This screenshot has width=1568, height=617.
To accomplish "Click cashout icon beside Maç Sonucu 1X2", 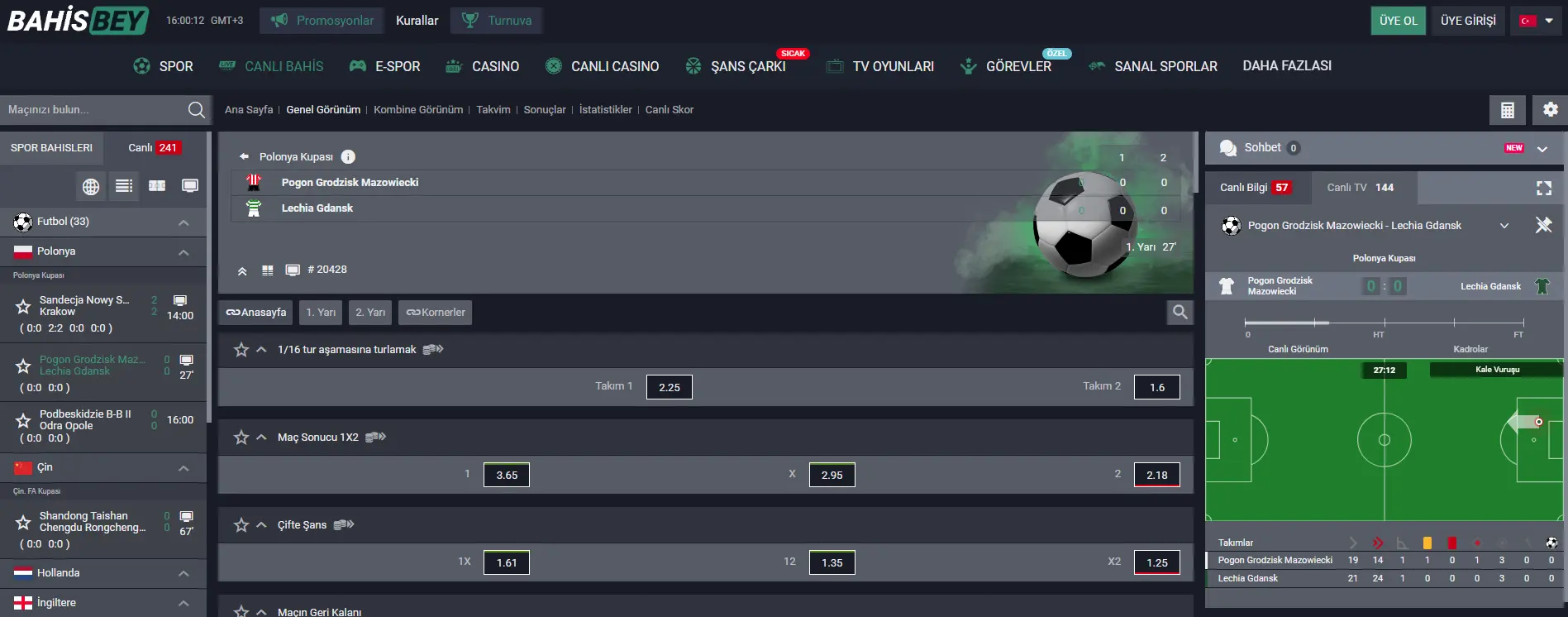I will [x=375, y=437].
